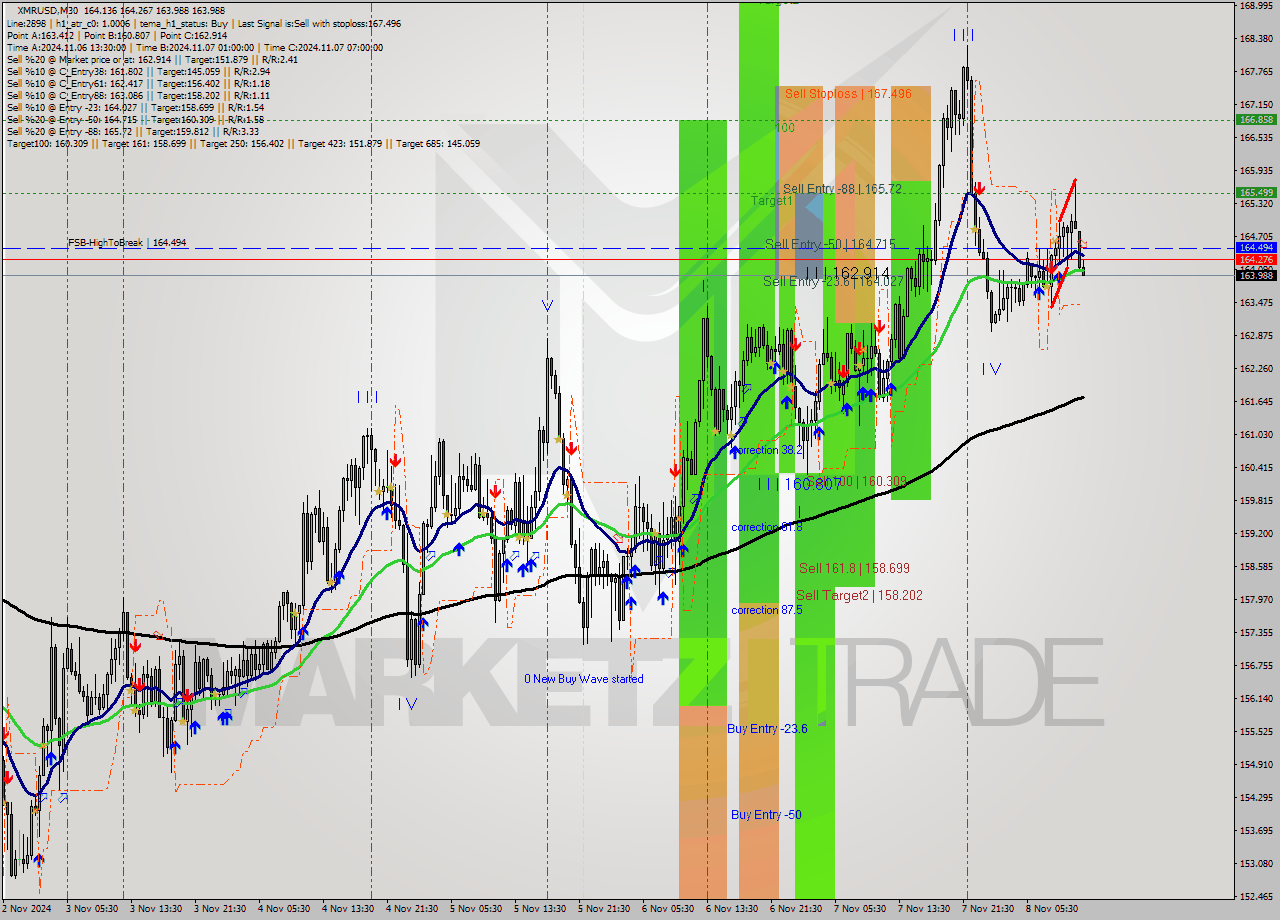Image resolution: width=1280 pixels, height=920 pixels.
Task: Click the 'FSB-HighToBreak | 164.494' label
Action: 127,242
